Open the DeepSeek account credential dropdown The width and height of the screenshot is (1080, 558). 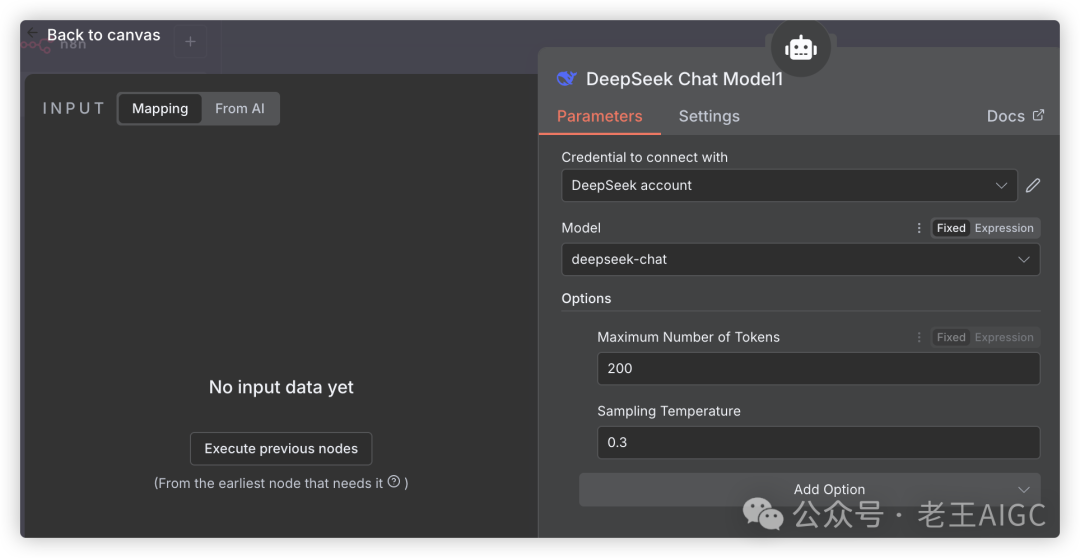tap(789, 185)
